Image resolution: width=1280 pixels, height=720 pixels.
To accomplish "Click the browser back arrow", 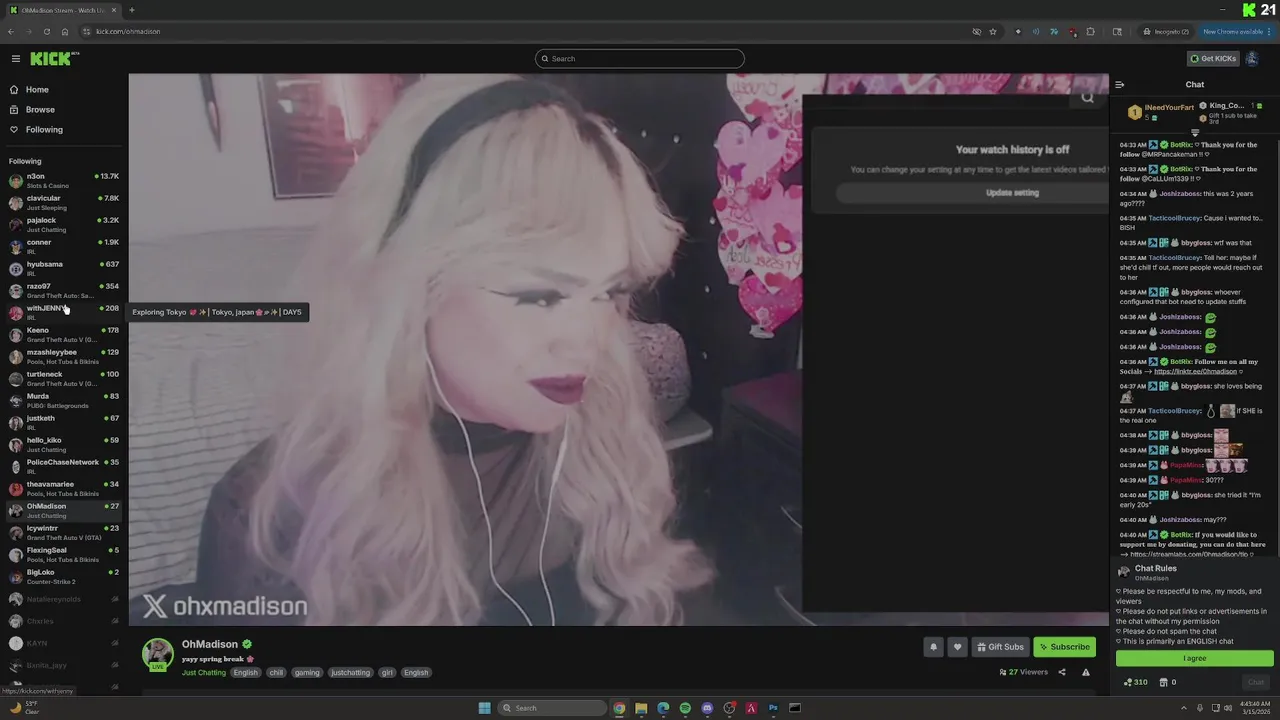I will [11, 31].
